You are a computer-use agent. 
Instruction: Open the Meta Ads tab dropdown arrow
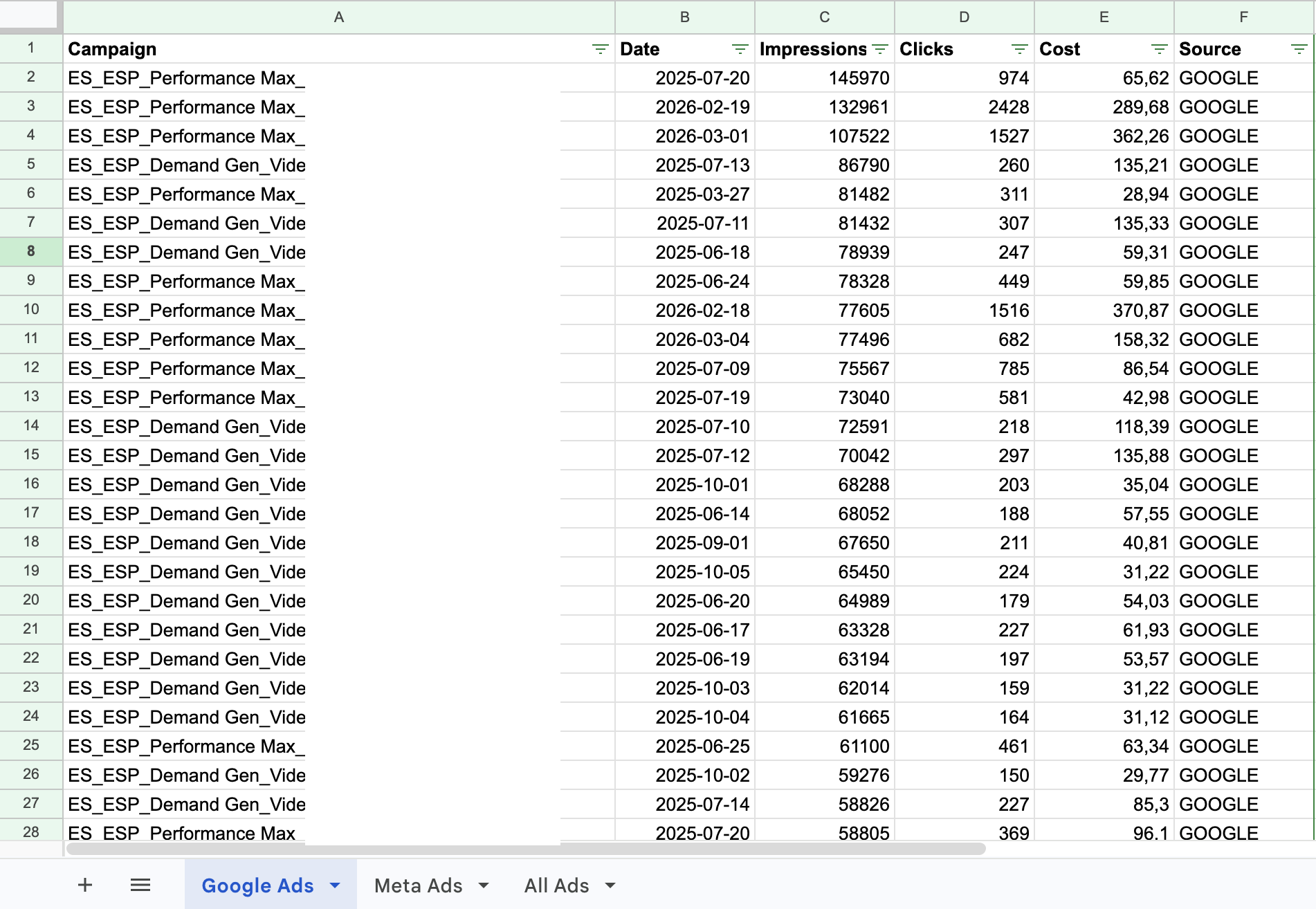tap(485, 886)
